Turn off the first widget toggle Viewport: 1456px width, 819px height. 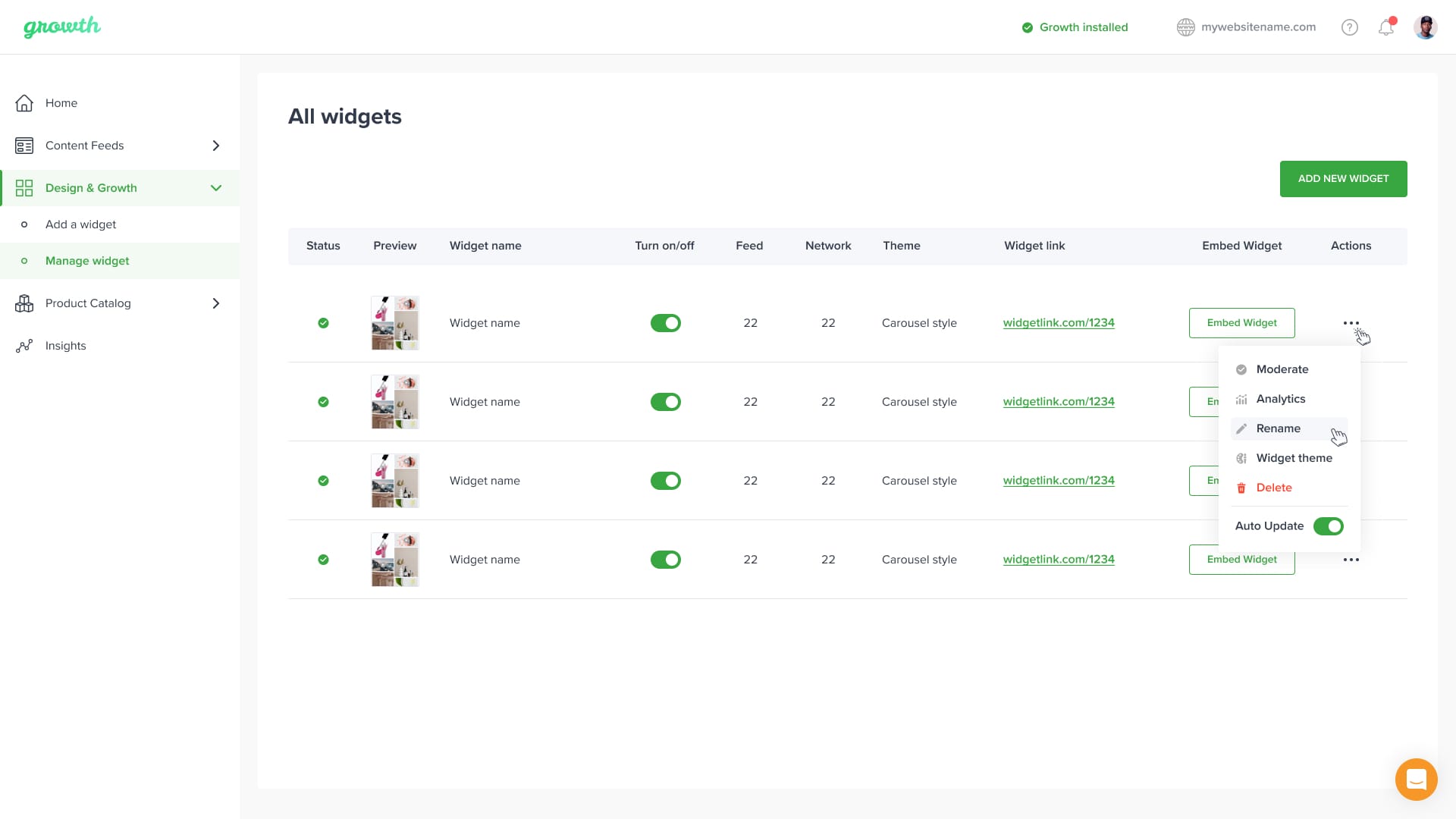(665, 323)
